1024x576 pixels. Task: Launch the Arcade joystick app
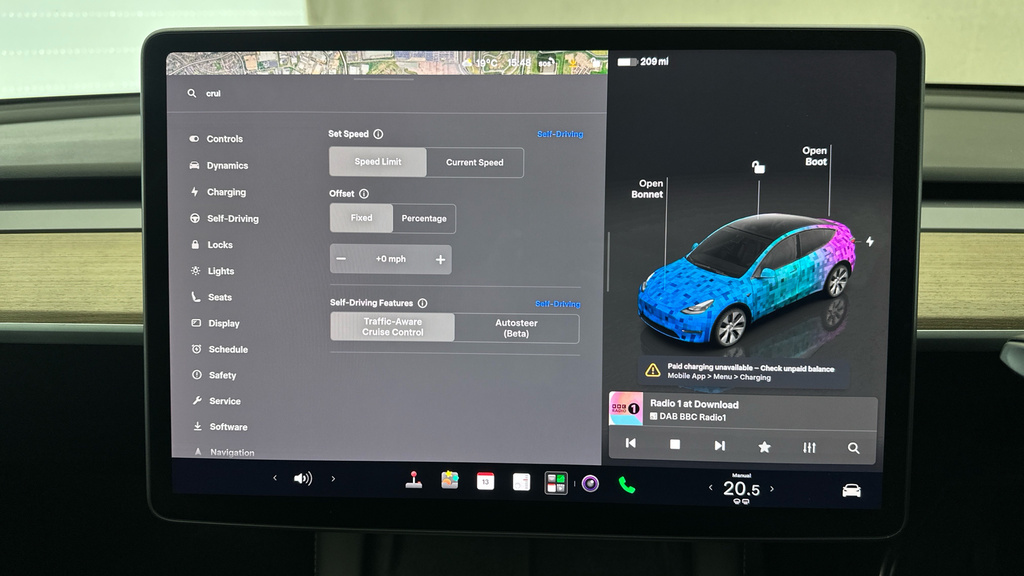[x=413, y=480]
